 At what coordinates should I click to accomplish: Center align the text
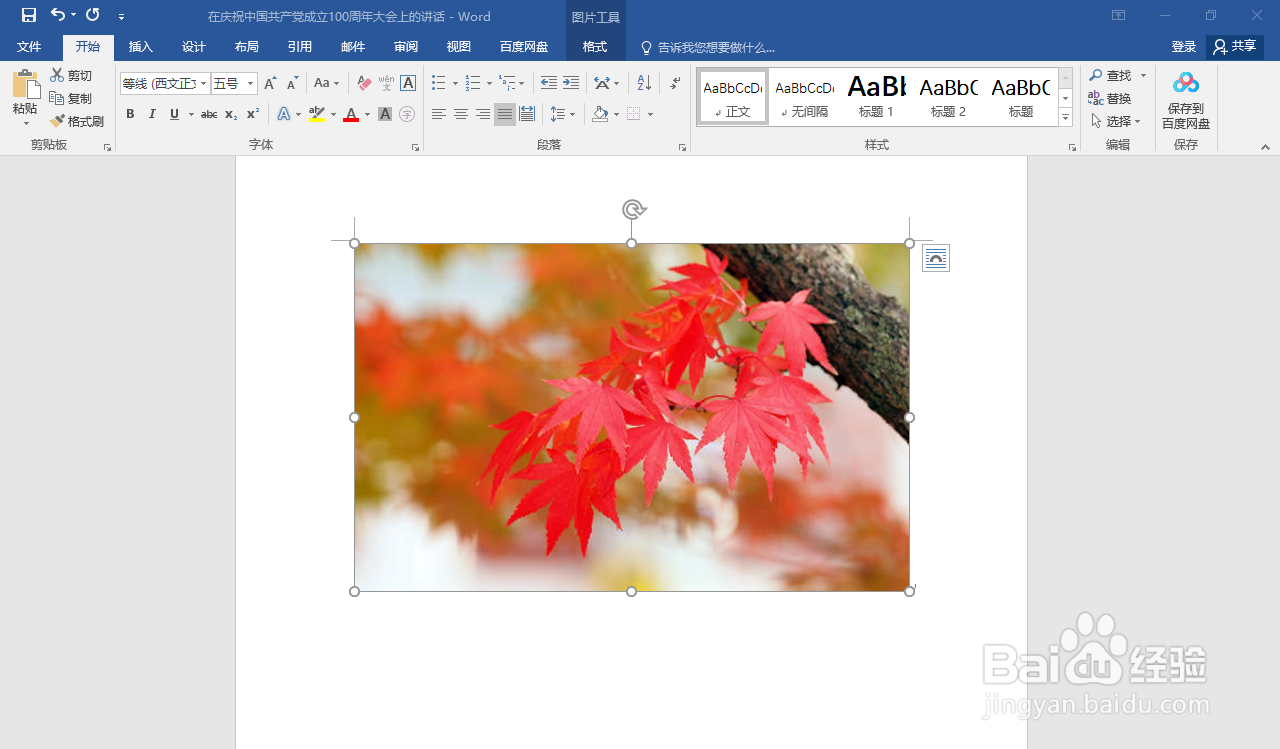[x=461, y=114]
